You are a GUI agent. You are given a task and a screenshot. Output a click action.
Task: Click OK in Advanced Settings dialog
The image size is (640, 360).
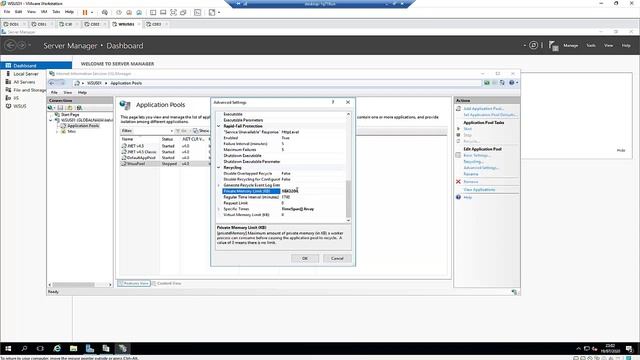305,258
